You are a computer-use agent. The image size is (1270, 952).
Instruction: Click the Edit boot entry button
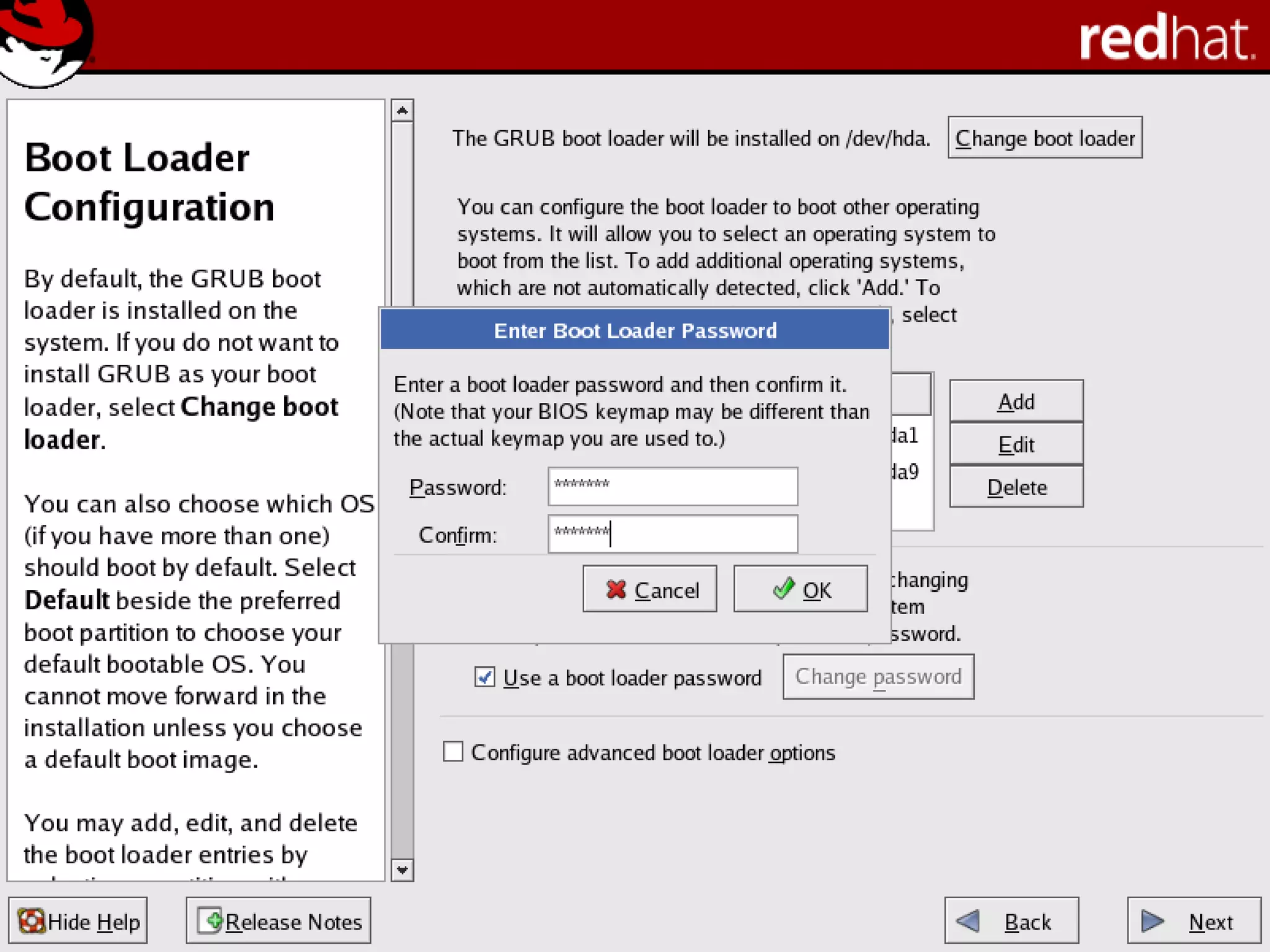(1016, 444)
